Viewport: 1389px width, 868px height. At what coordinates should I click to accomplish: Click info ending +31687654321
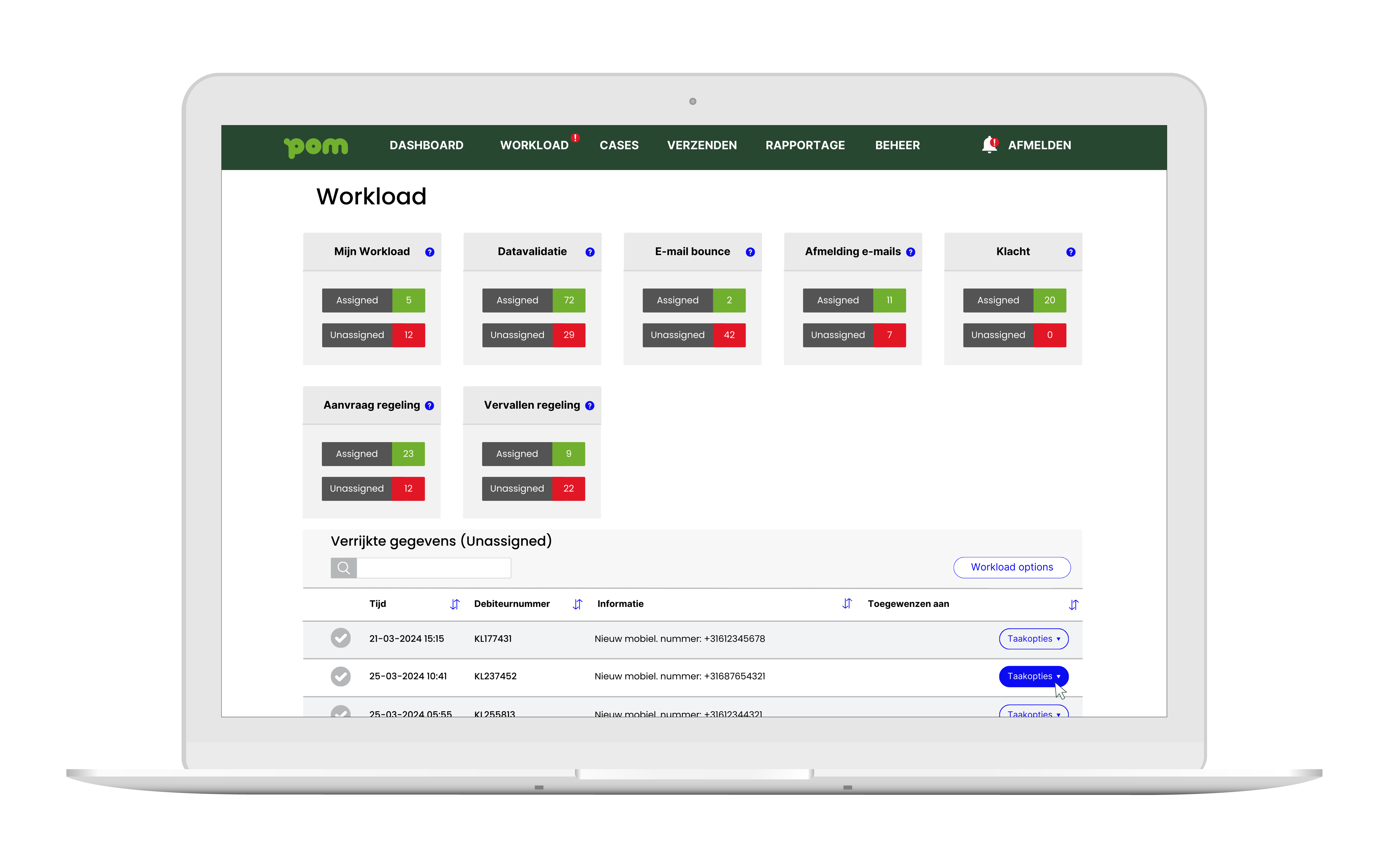pos(680,676)
